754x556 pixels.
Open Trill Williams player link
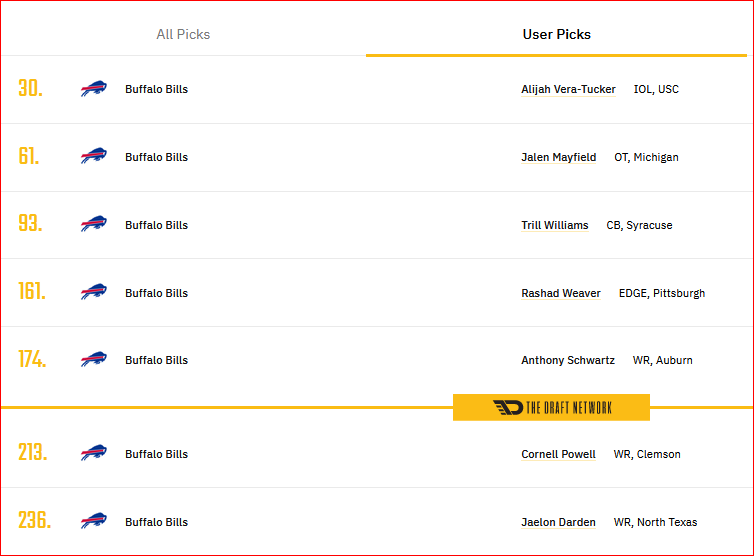coord(555,225)
